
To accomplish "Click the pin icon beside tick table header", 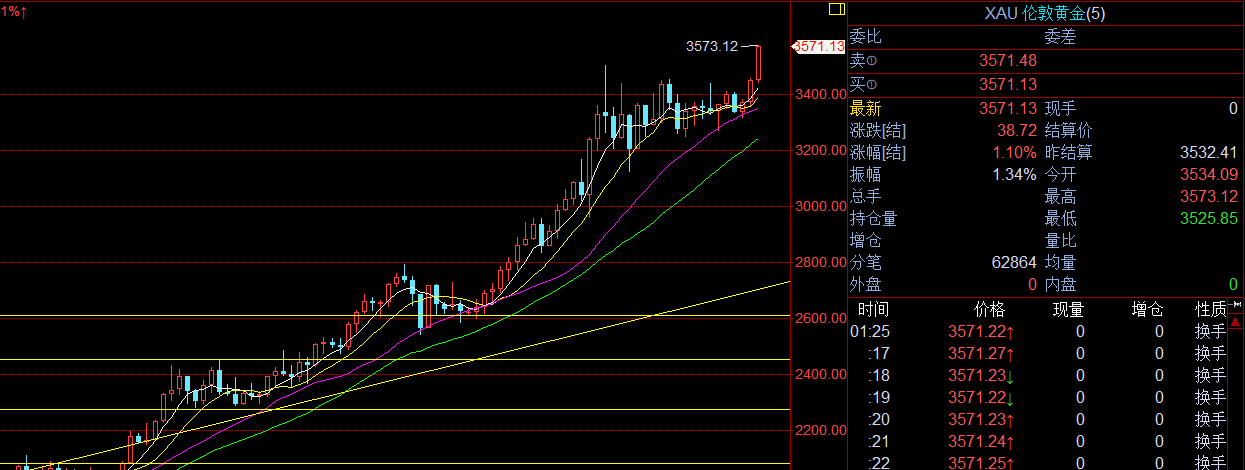I will click(1238, 303).
